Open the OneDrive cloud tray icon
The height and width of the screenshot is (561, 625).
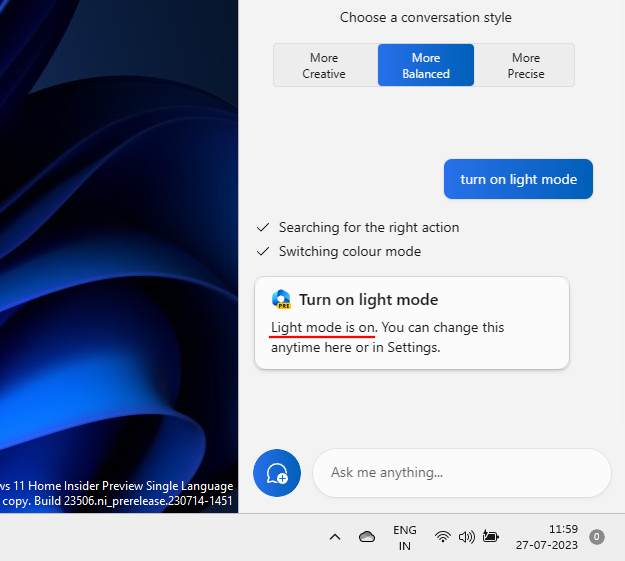(x=367, y=537)
